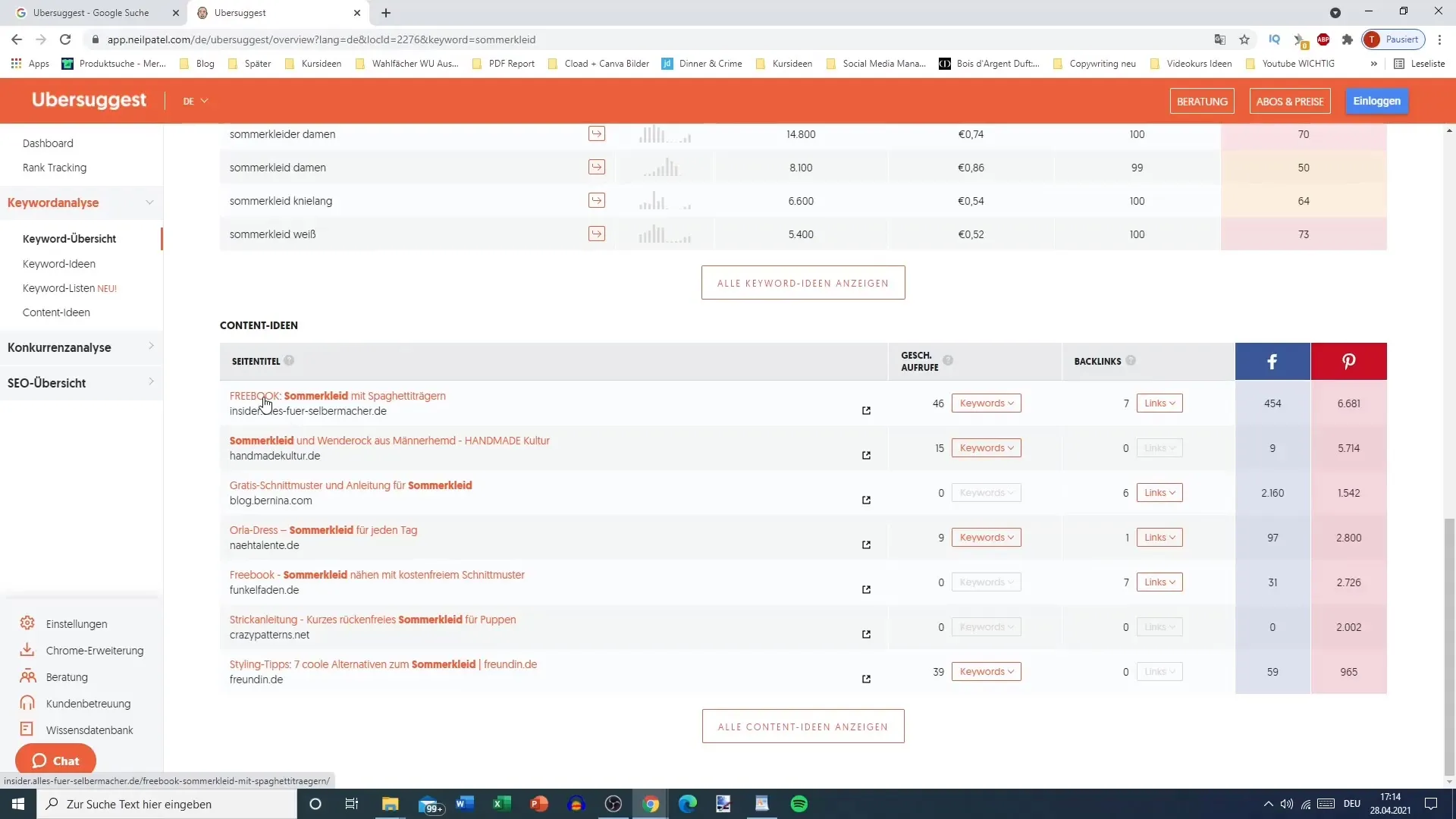Click Alle Content-Ideen anzeigen button

point(803,726)
